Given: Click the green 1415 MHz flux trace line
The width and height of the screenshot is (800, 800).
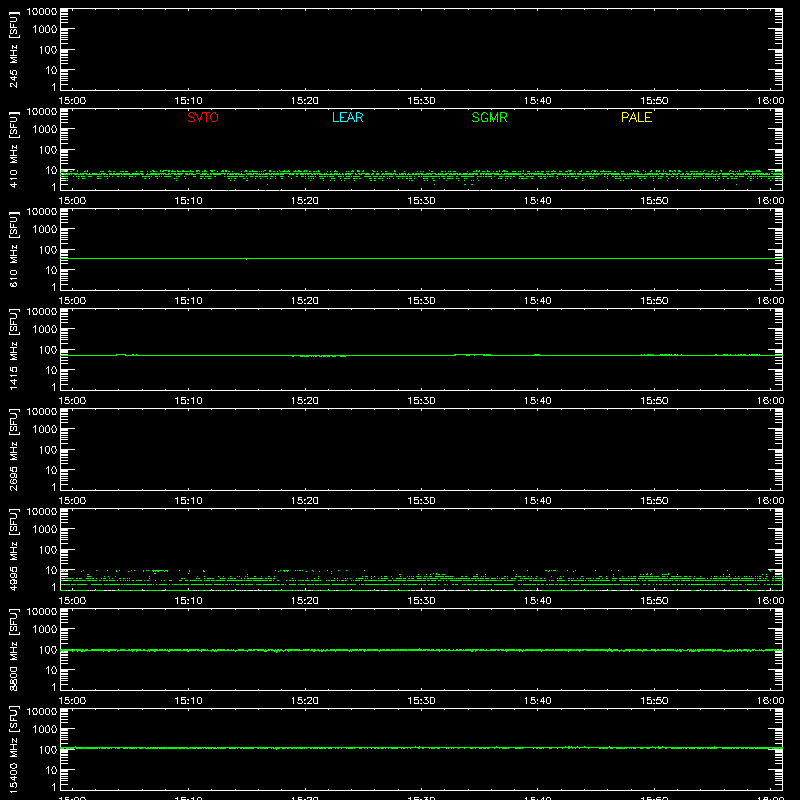Looking at the screenshot, I should click(x=421, y=355).
